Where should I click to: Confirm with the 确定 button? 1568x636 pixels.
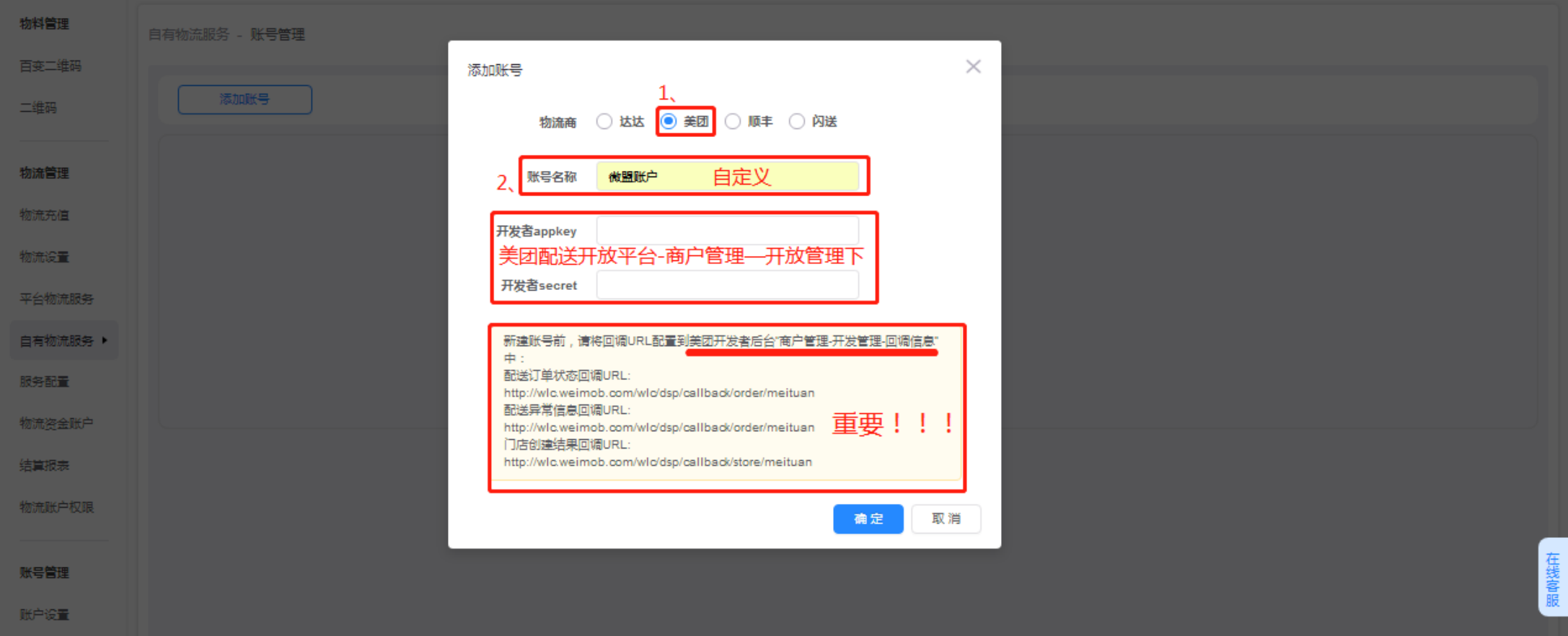pyautogui.click(x=868, y=518)
